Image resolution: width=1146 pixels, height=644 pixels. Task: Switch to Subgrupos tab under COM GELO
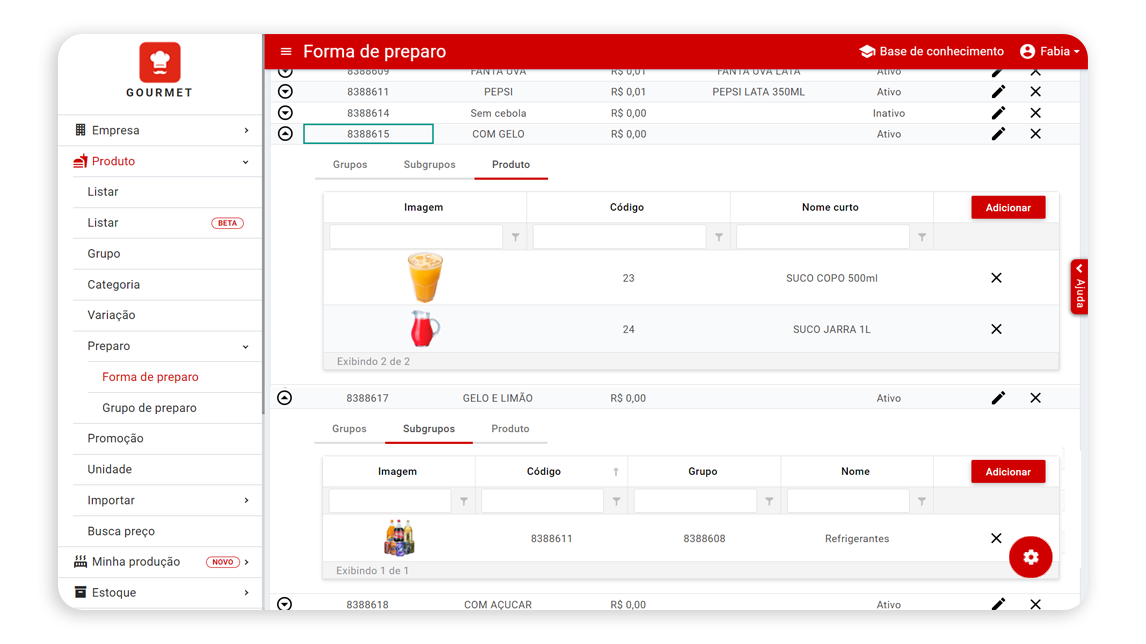(429, 164)
